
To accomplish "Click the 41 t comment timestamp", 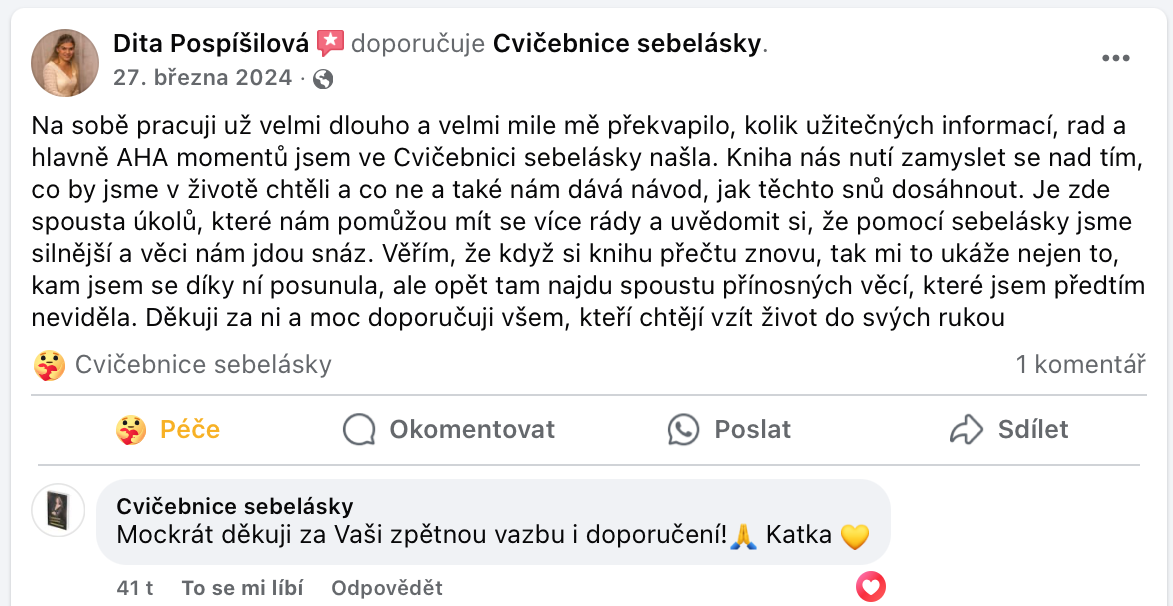I will (x=135, y=588).
